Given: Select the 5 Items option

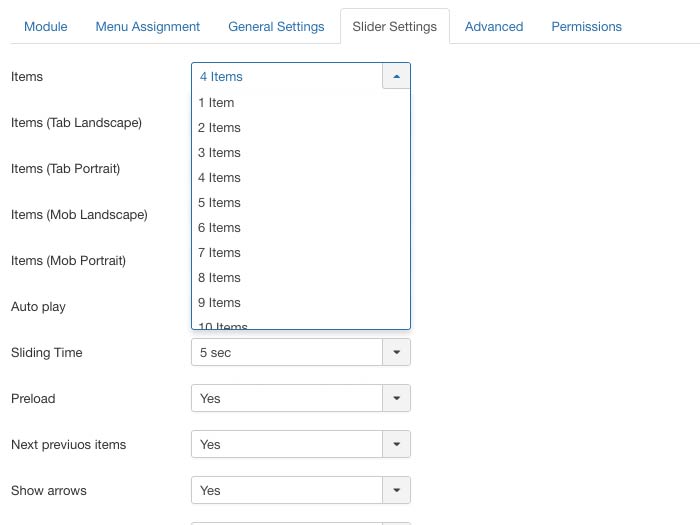Looking at the screenshot, I should [219, 202].
